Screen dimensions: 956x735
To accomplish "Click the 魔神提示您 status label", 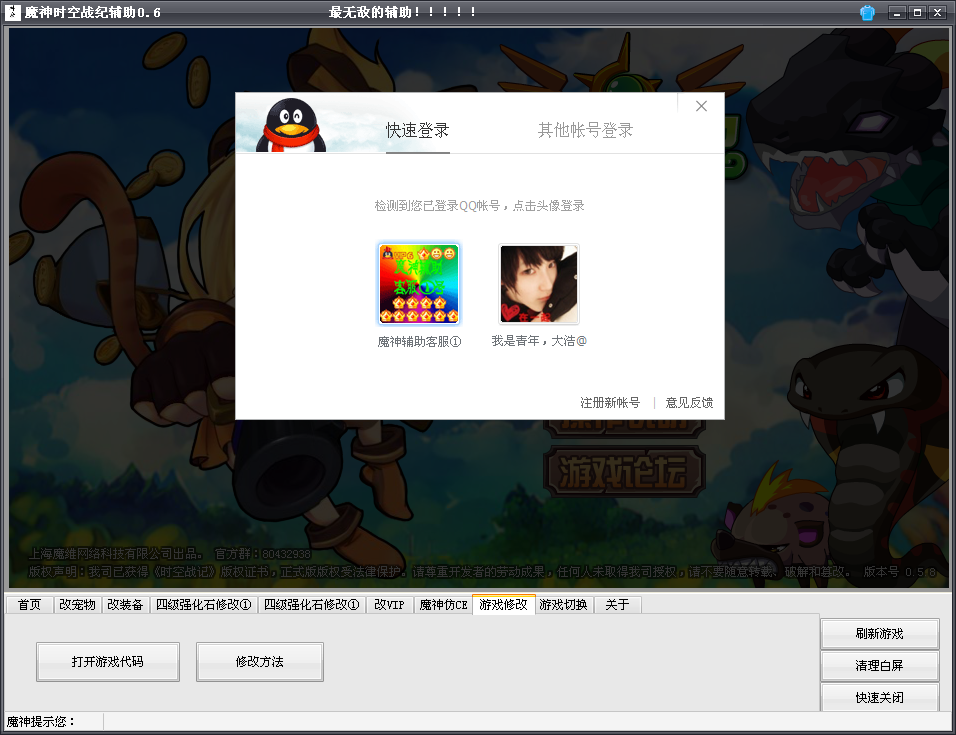I will pyautogui.click(x=40, y=722).
